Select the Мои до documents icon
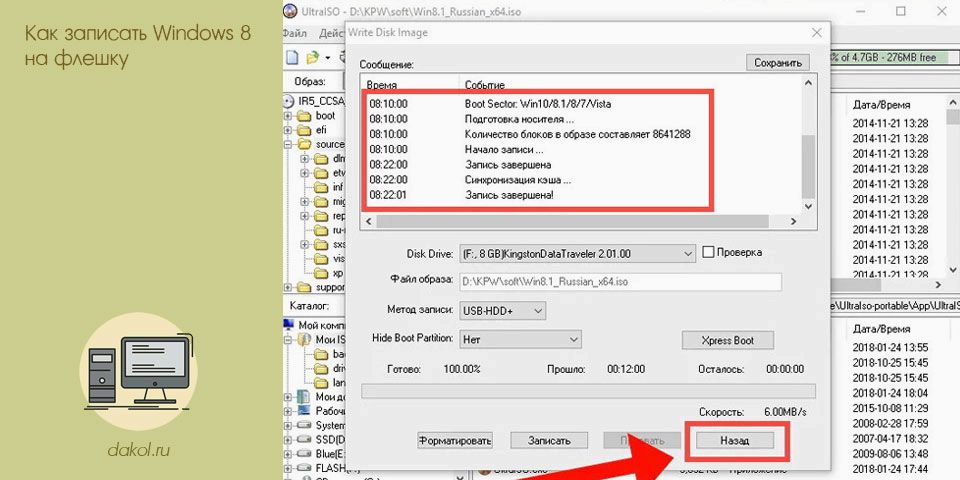Image resolution: width=960 pixels, height=480 pixels. [x=304, y=397]
